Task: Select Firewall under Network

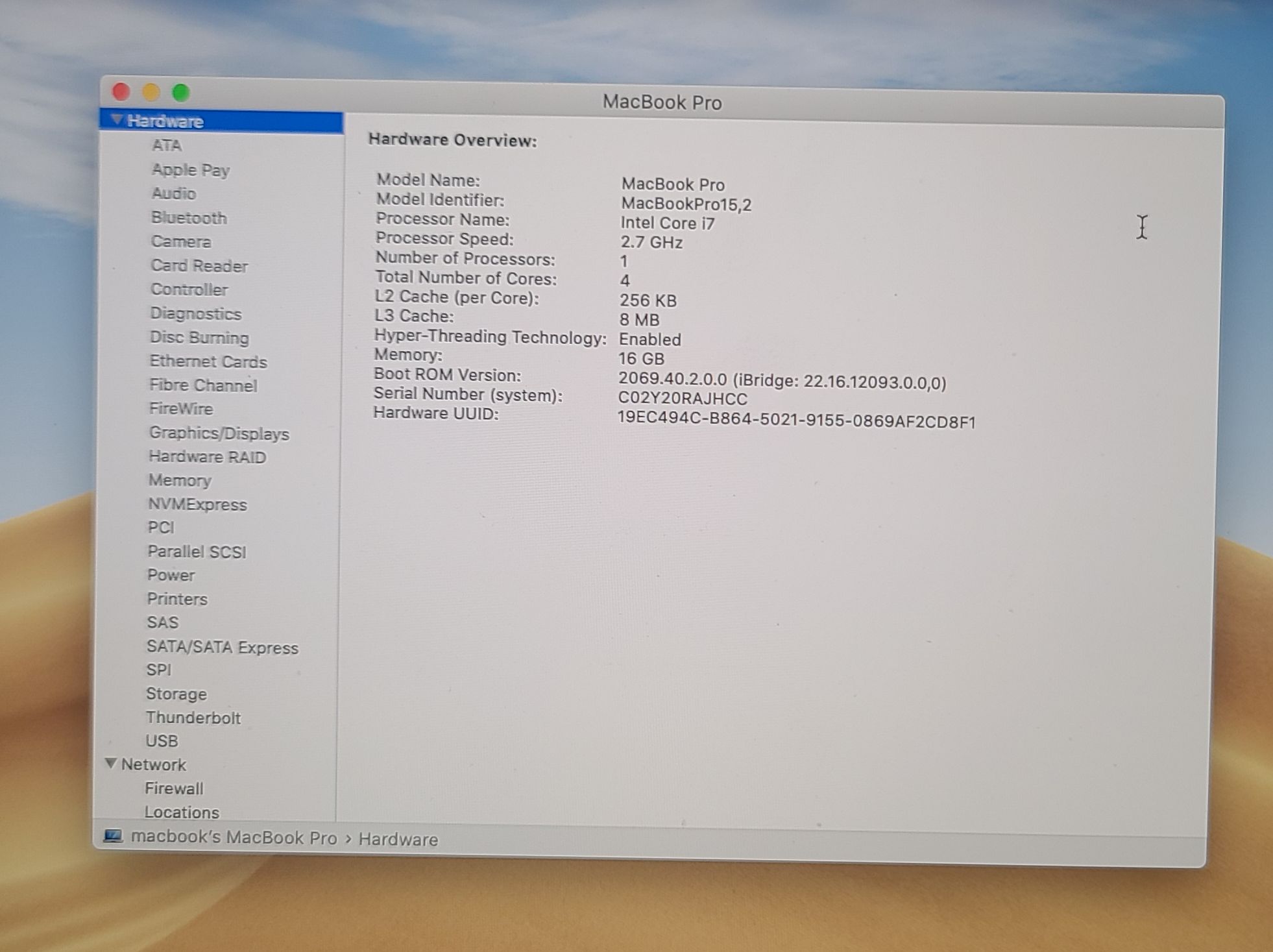Action: 174,788
